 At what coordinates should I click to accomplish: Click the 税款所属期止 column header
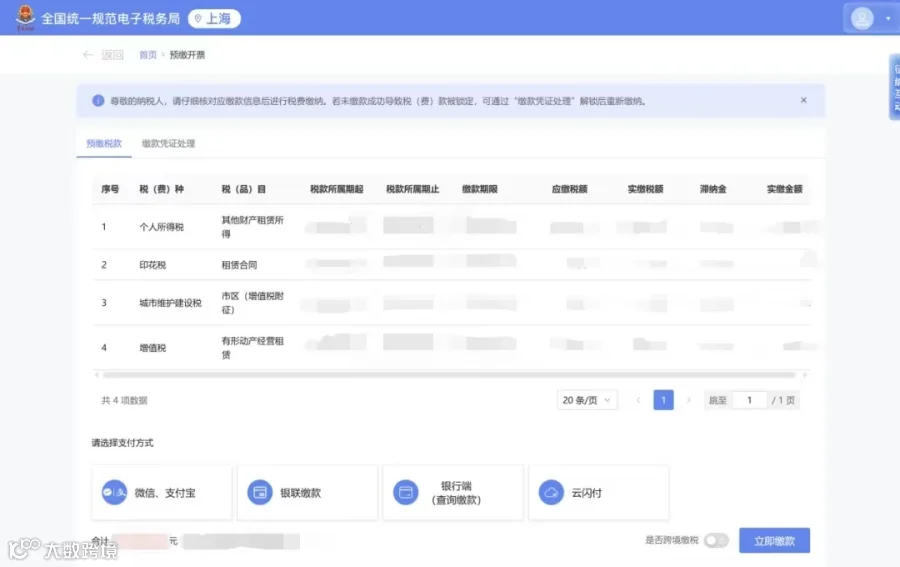click(x=412, y=189)
